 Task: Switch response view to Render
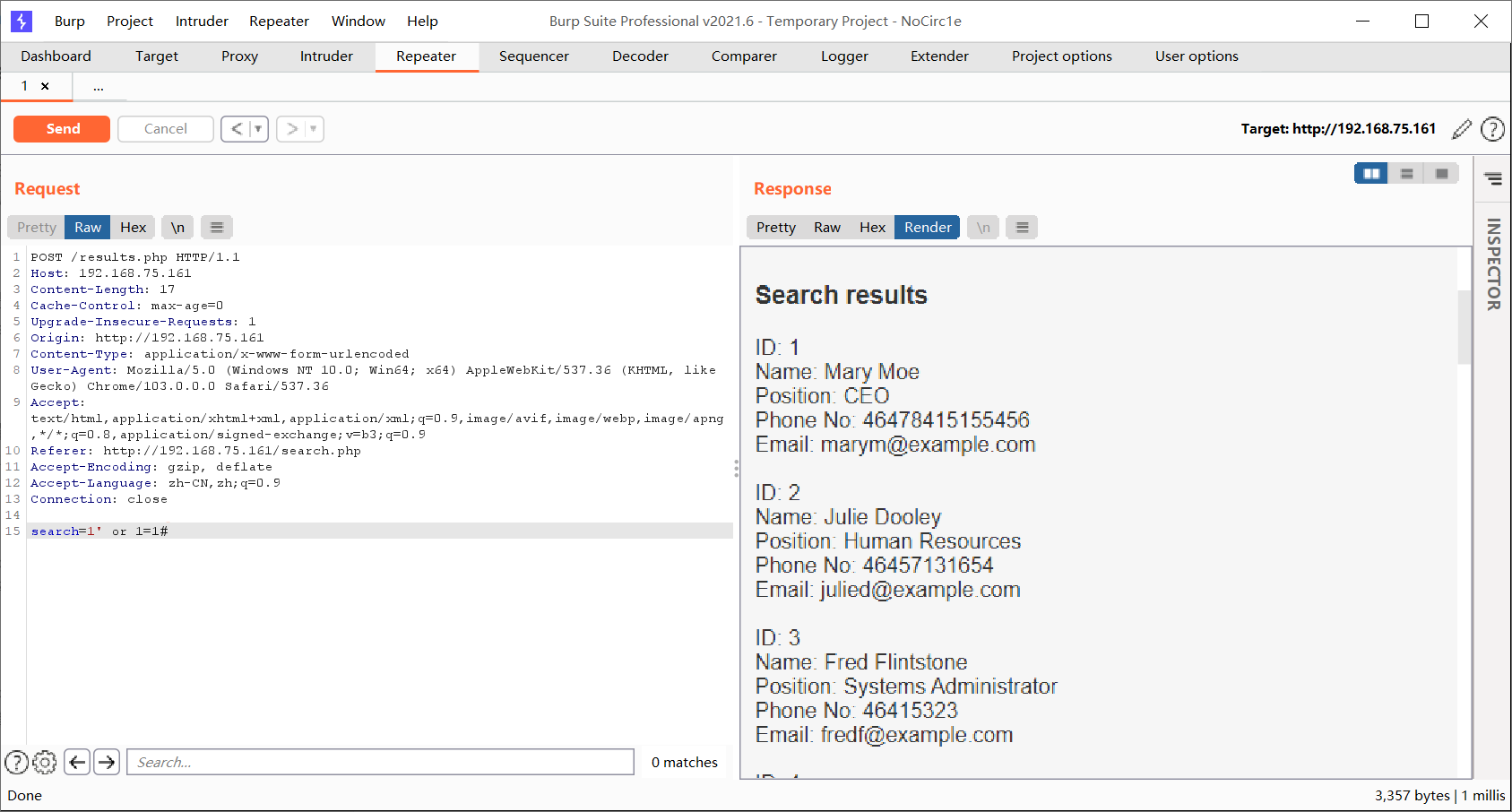coord(928,228)
